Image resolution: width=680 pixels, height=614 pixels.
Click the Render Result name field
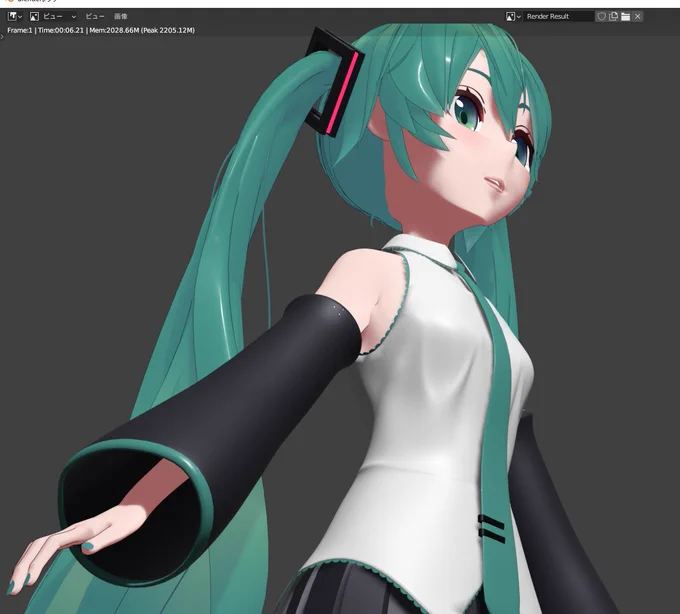click(558, 16)
